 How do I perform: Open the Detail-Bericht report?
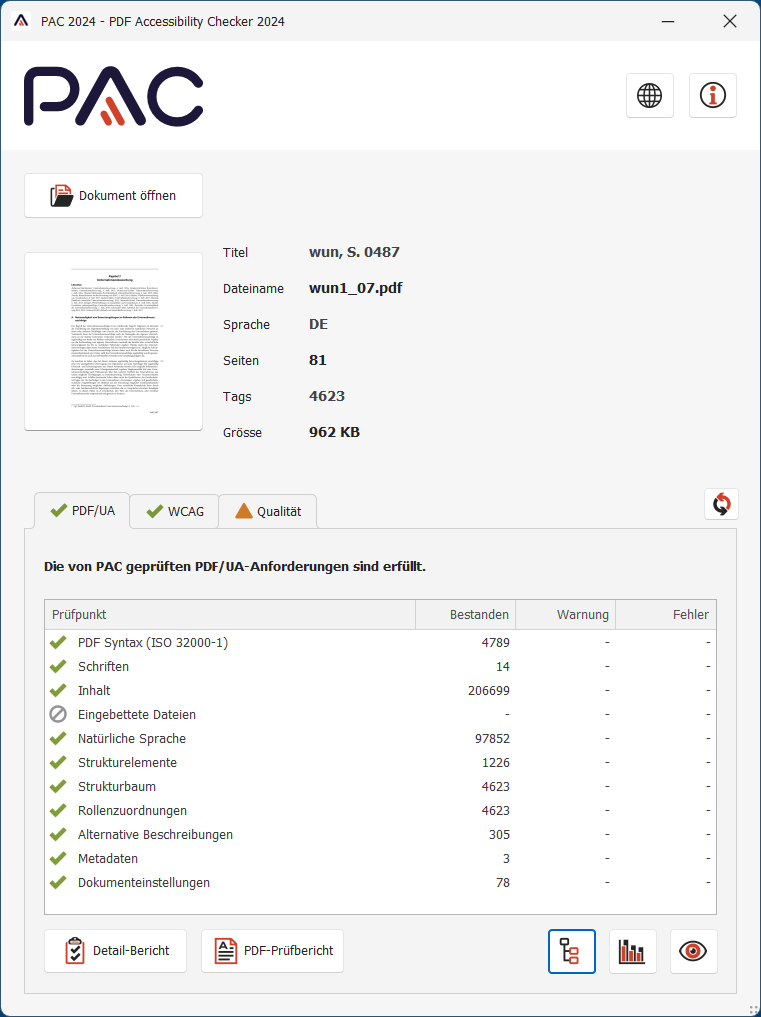(116, 951)
